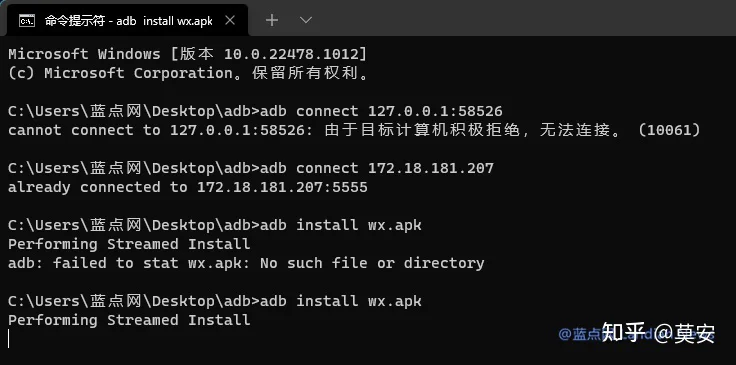Image resolution: width=736 pixels, height=365 pixels.
Task: Open a new tab with the plus icon
Action: (272, 20)
